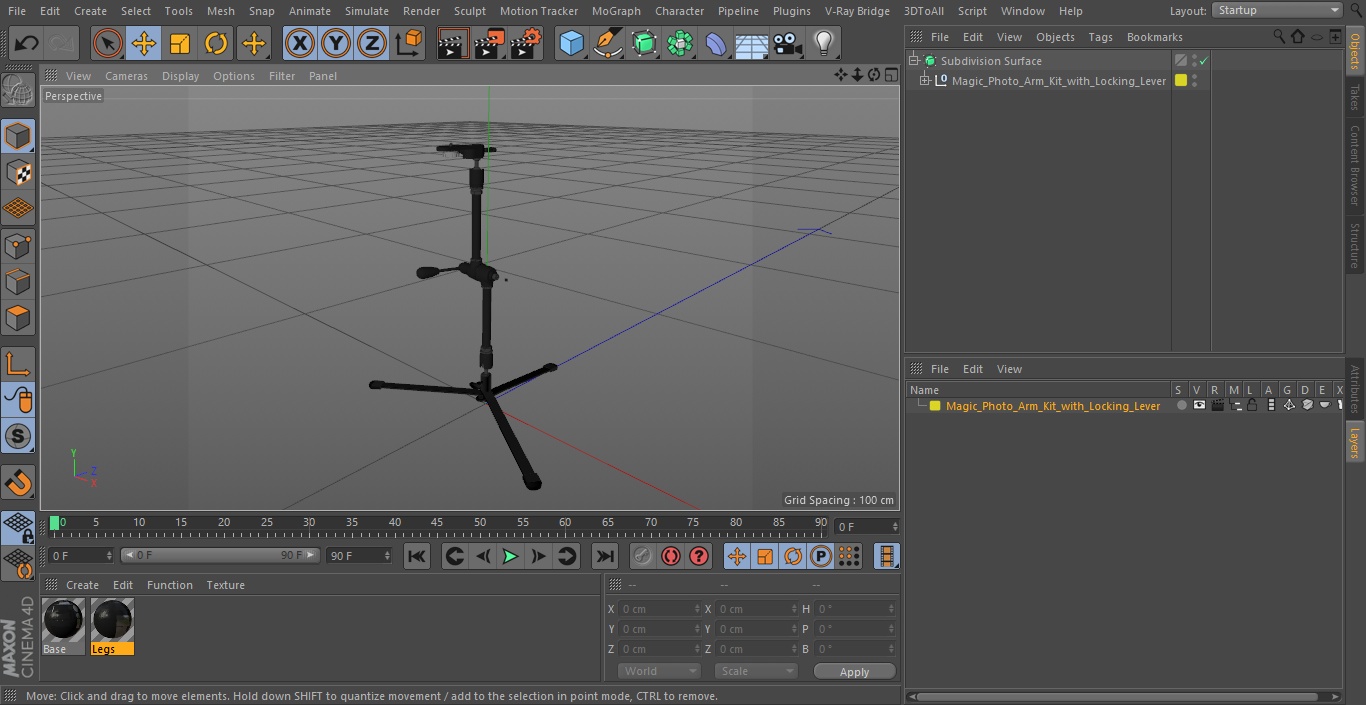Open the Scale mode dropdown
The image size is (1366, 705).
[x=756, y=671]
